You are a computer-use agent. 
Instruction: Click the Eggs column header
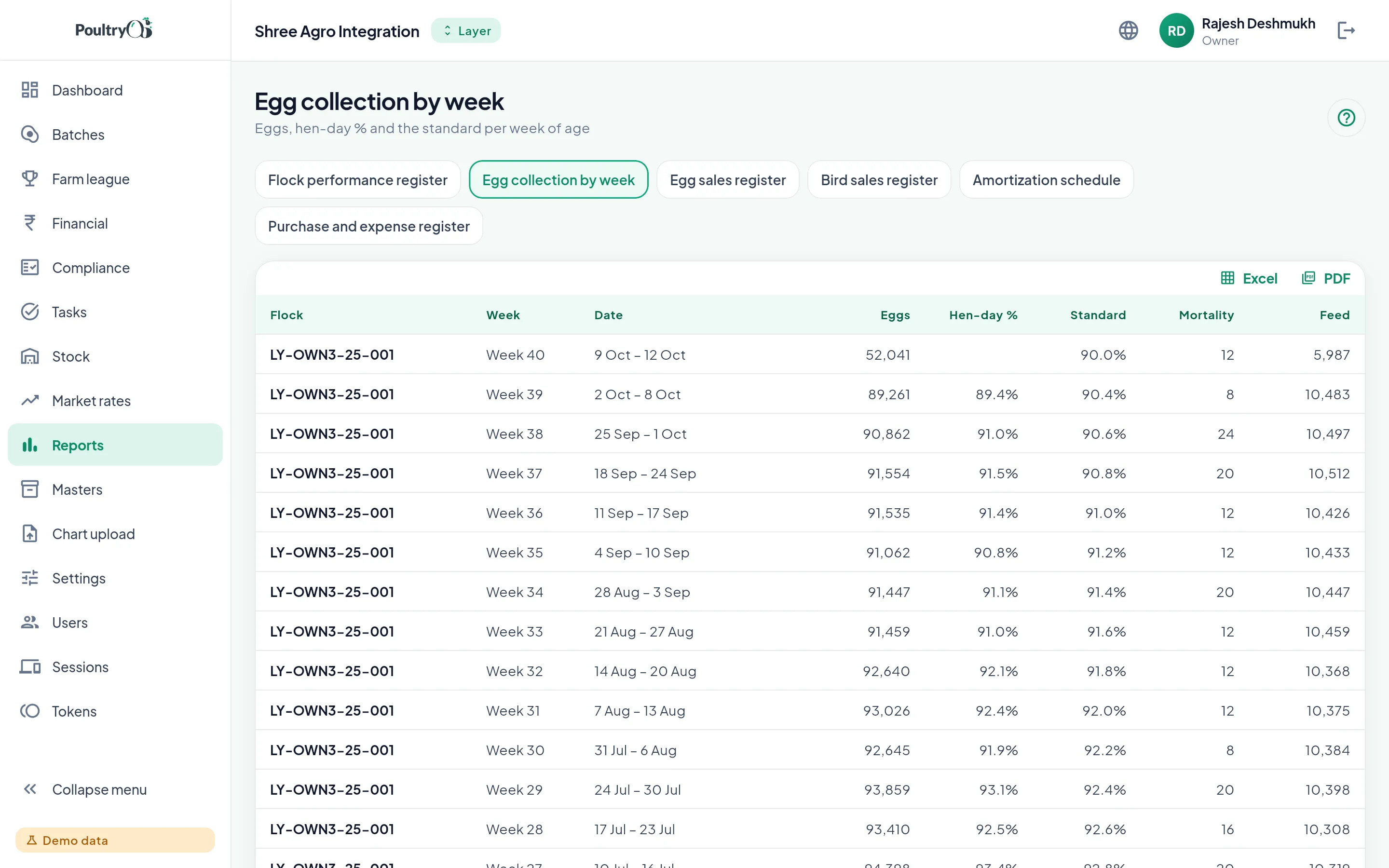tap(895, 315)
